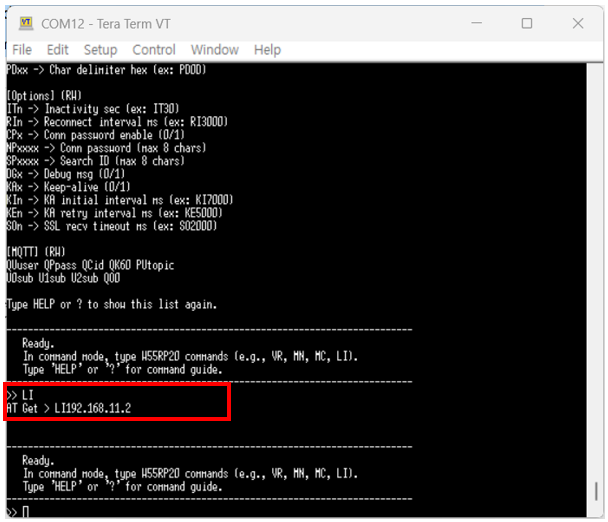Minimize the Tera Term window
This screenshot has width=608, height=522.
point(476,23)
